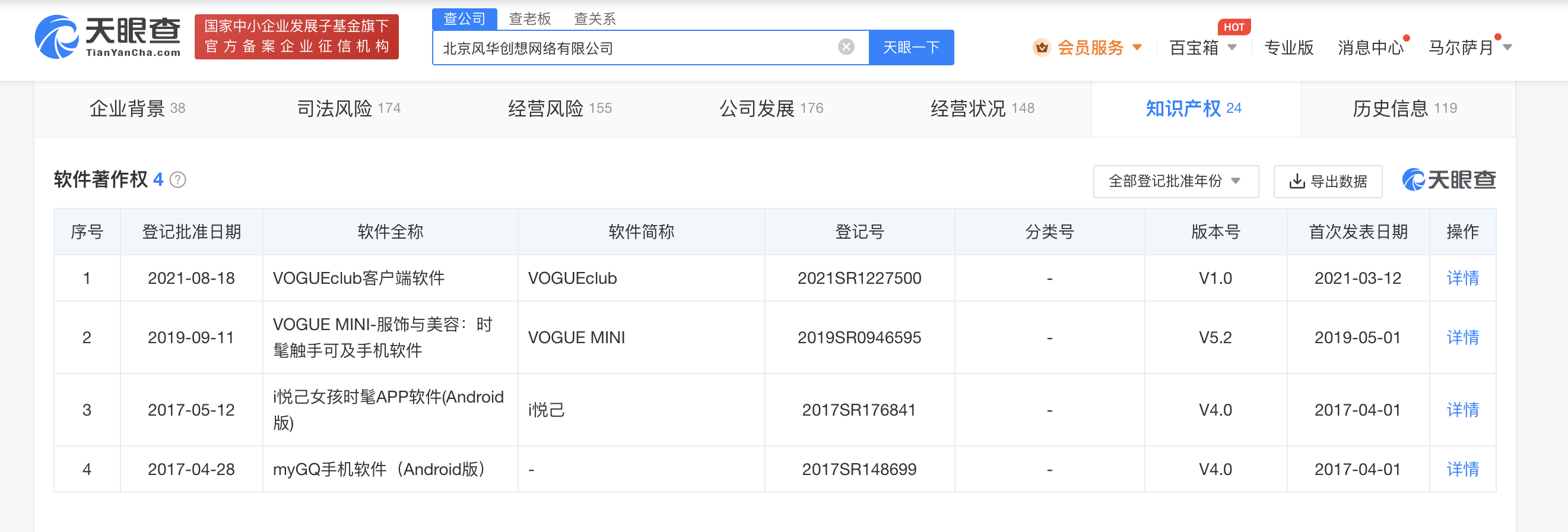
Task: Click the 分类号 column header
Action: coord(1049,232)
